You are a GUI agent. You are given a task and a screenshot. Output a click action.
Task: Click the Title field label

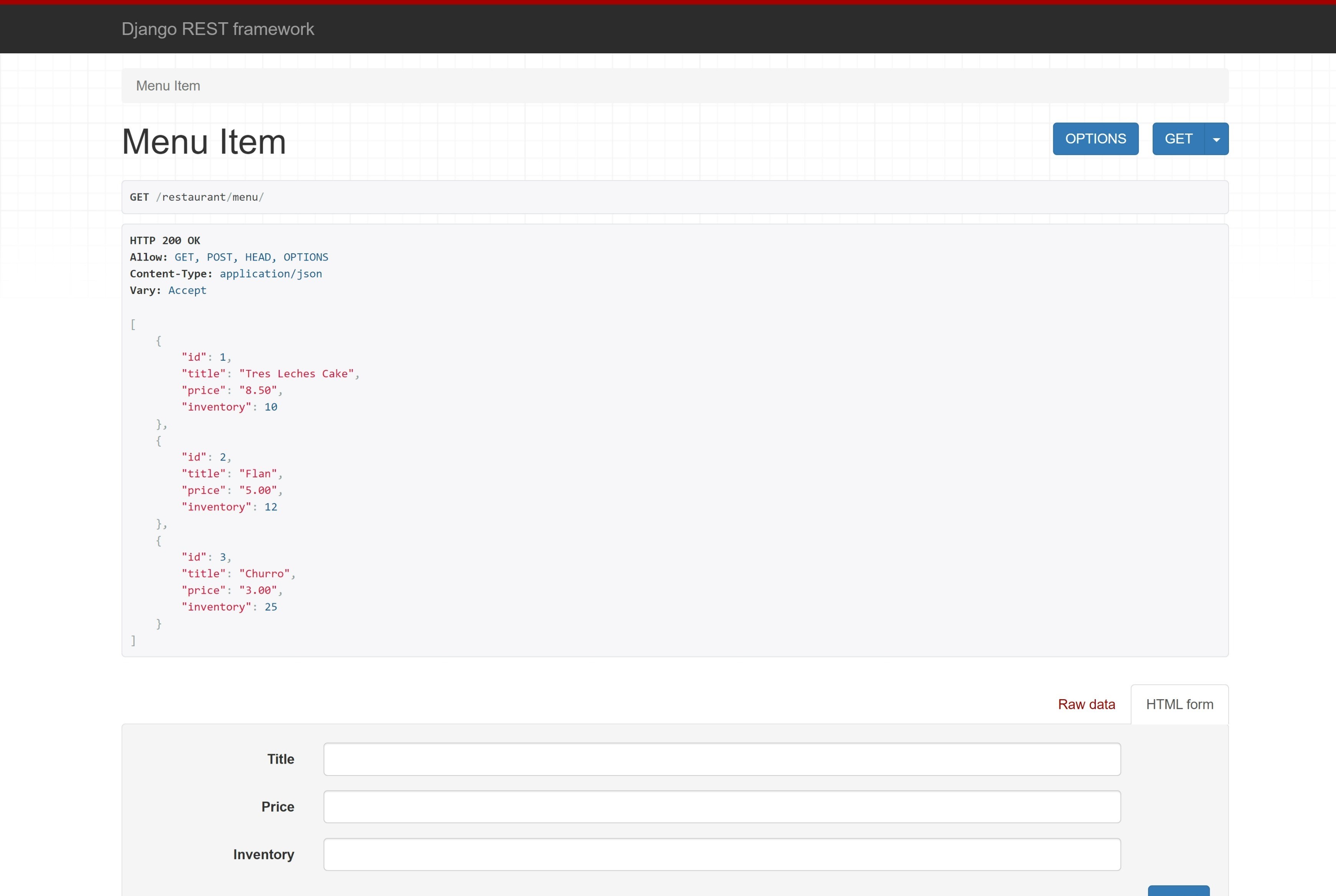[280, 759]
